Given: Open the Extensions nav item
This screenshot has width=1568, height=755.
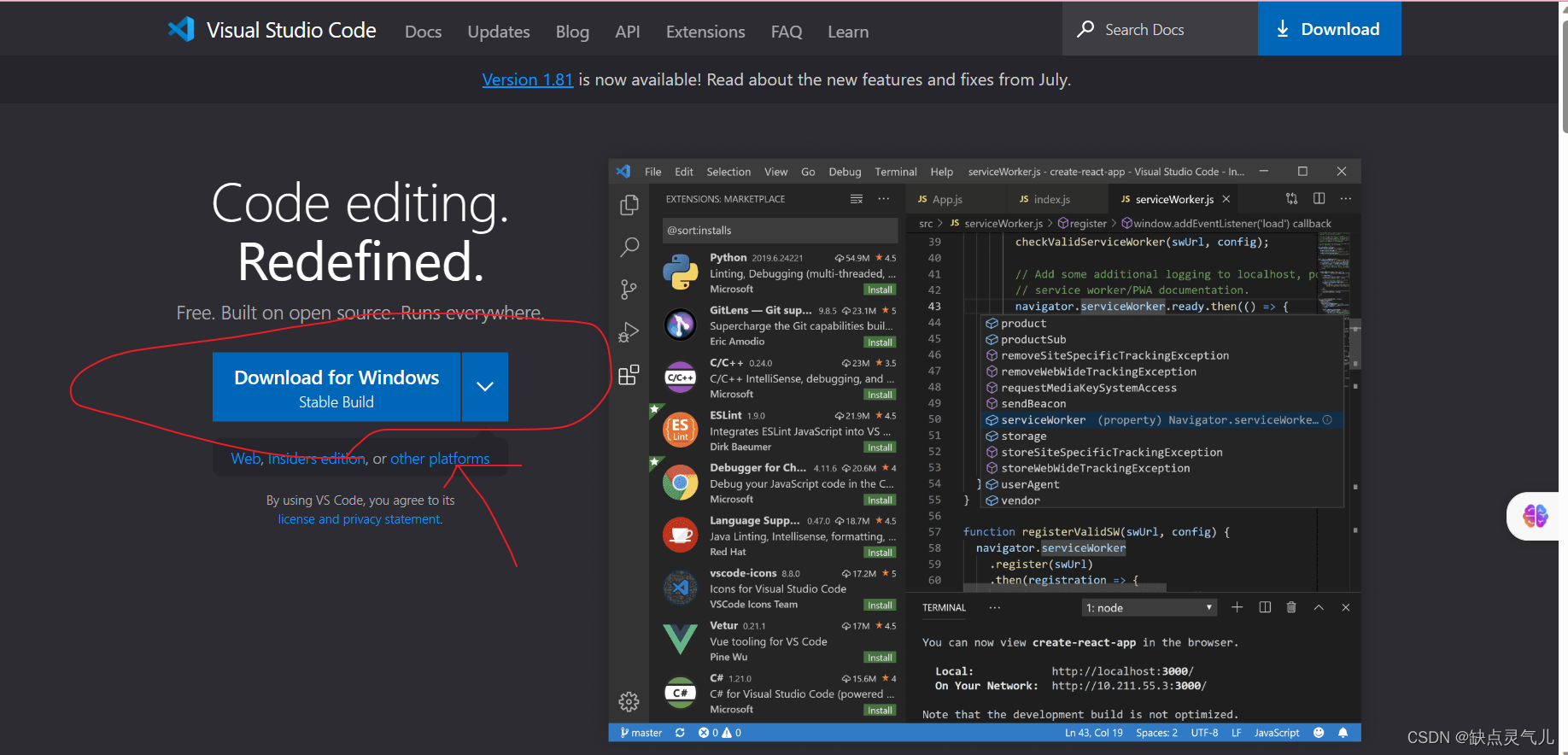Looking at the screenshot, I should point(705,32).
